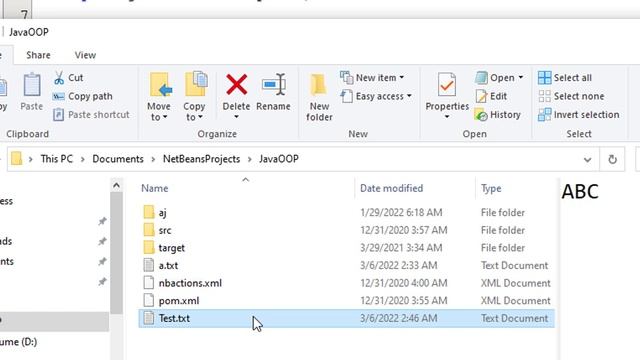640x360 pixels.
Task: Click the 12/31/2020 3:57 AM date cell
Action: (x=403, y=230)
